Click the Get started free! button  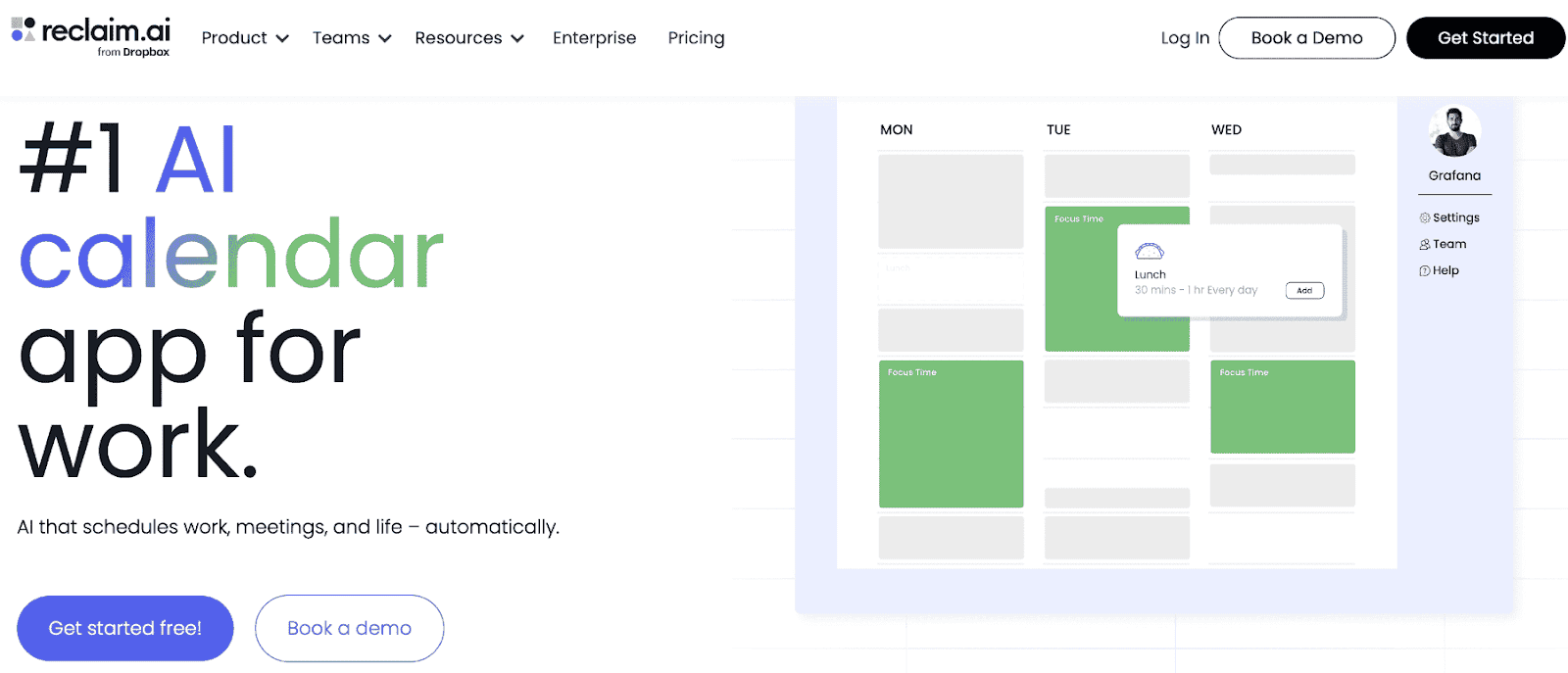[125, 628]
